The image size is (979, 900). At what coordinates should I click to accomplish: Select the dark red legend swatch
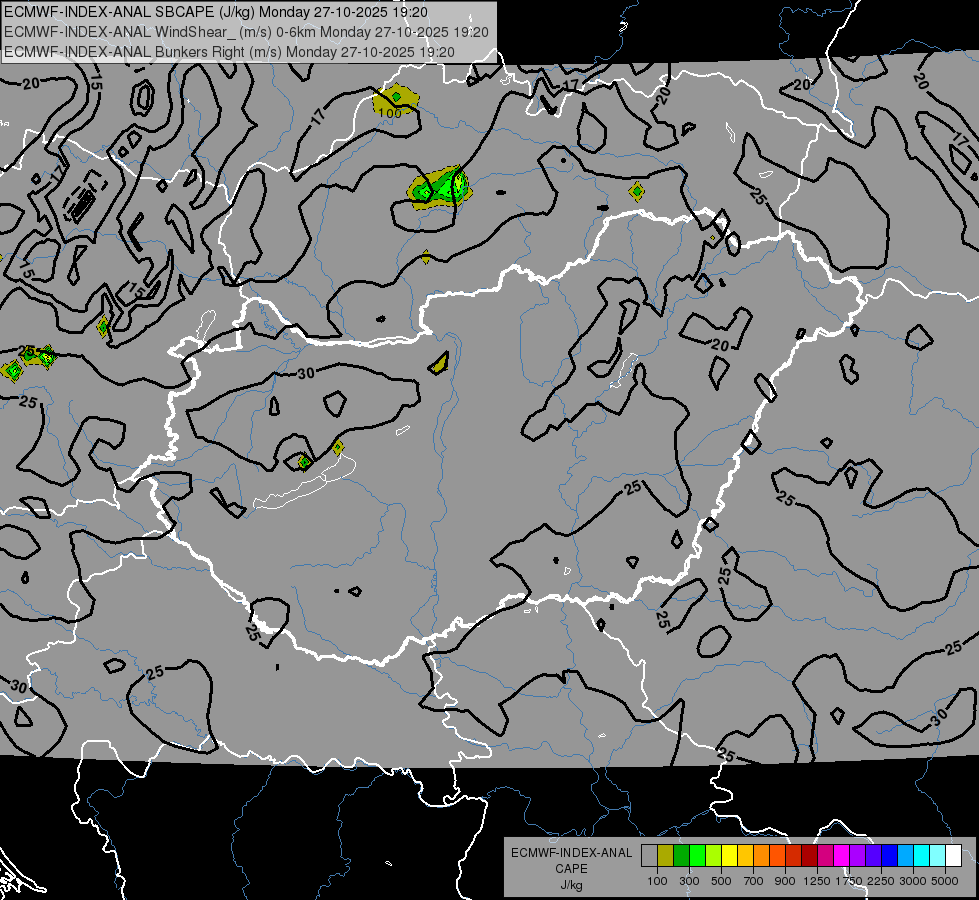click(x=810, y=856)
